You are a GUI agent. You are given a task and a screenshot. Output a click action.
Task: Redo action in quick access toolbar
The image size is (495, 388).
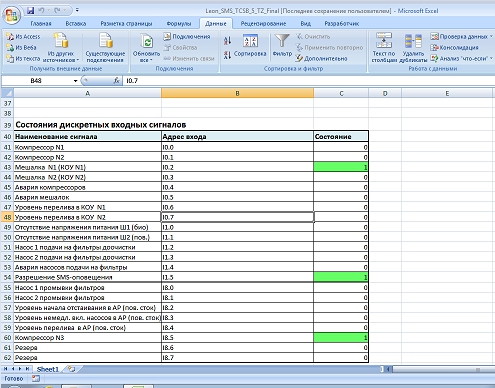tap(57, 11)
